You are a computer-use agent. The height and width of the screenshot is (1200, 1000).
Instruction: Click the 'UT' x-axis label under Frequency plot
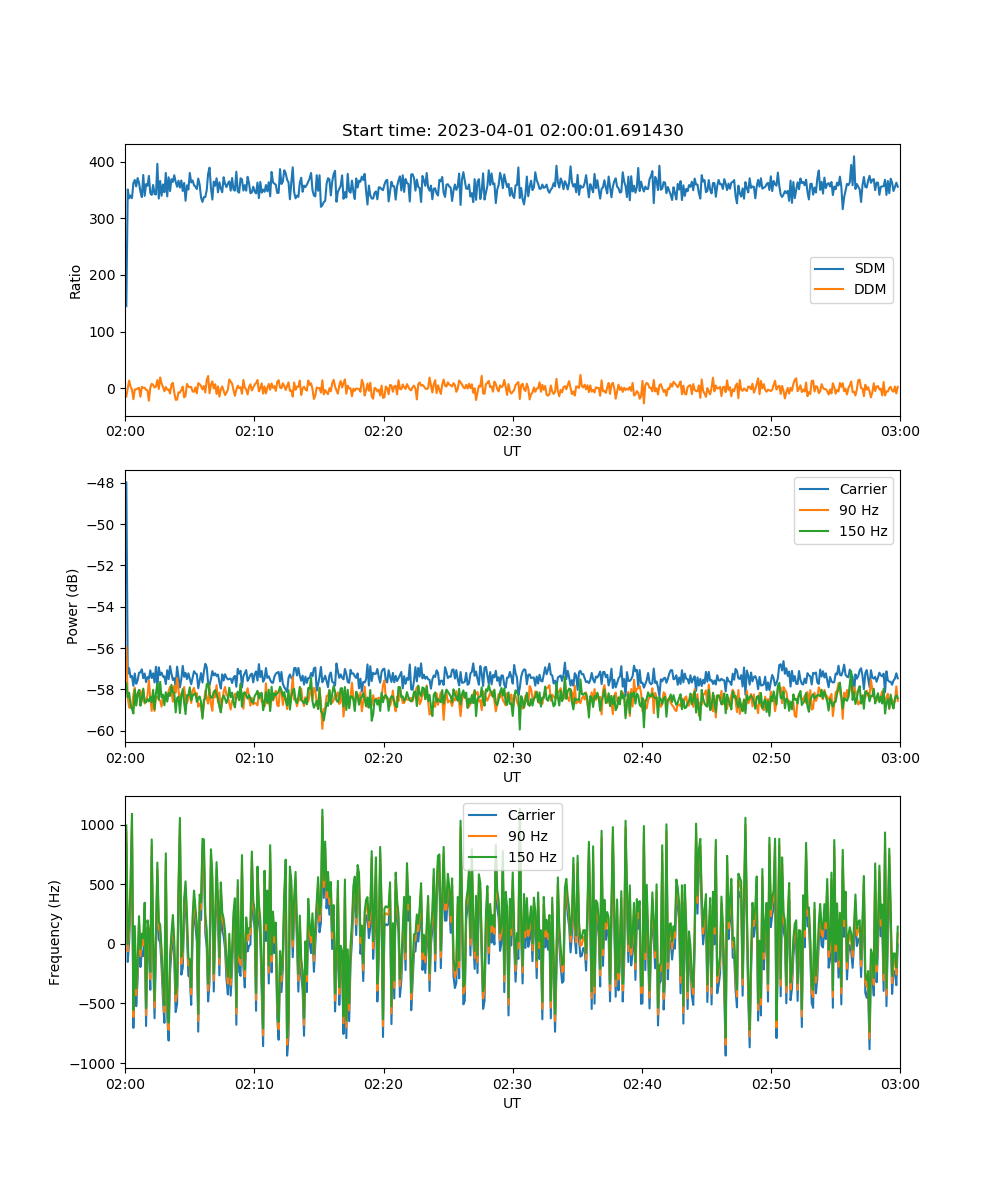[512, 1103]
